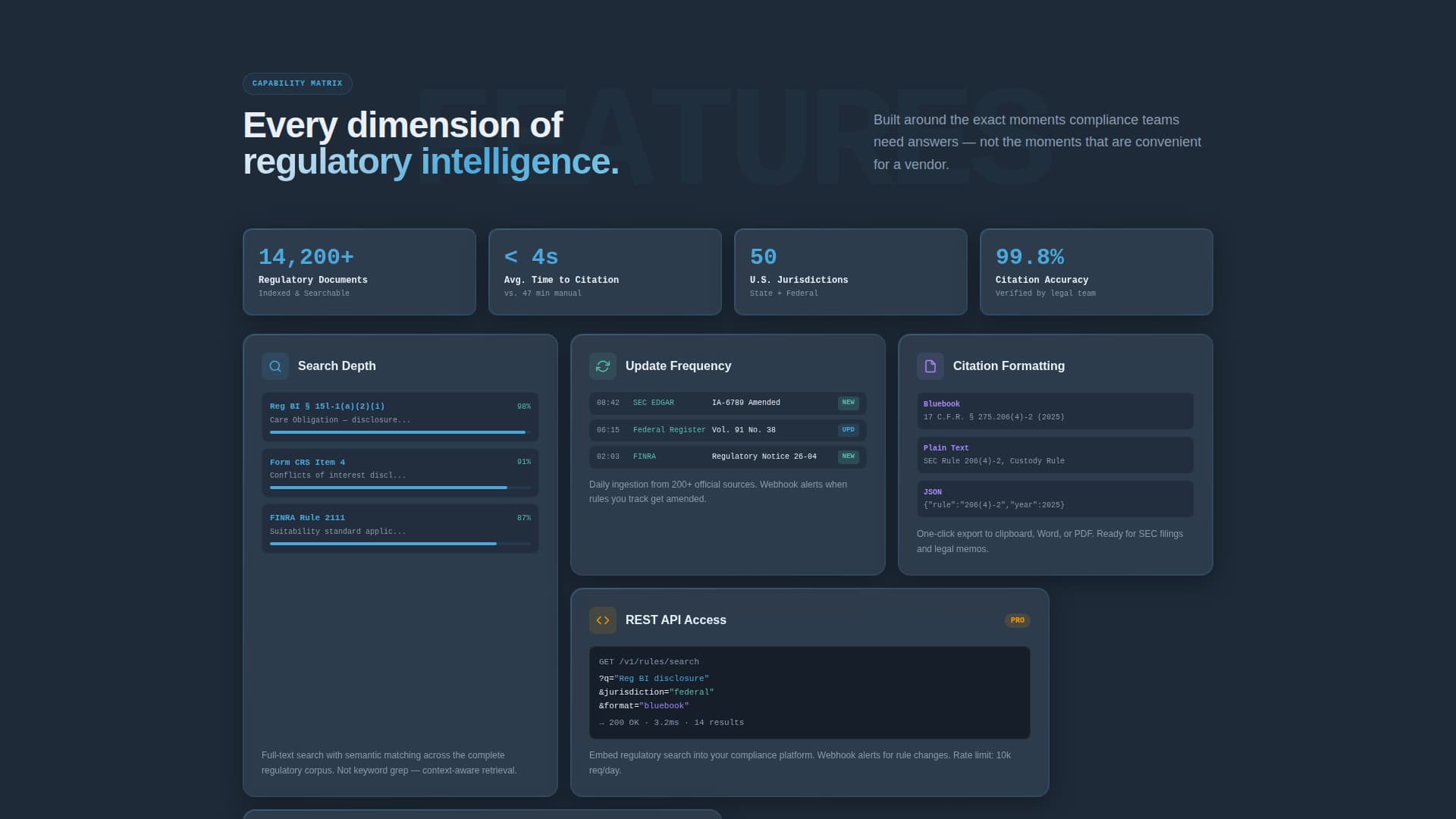Click the Reg BI 98% progress bar
The width and height of the screenshot is (1456, 819).
coord(400,432)
